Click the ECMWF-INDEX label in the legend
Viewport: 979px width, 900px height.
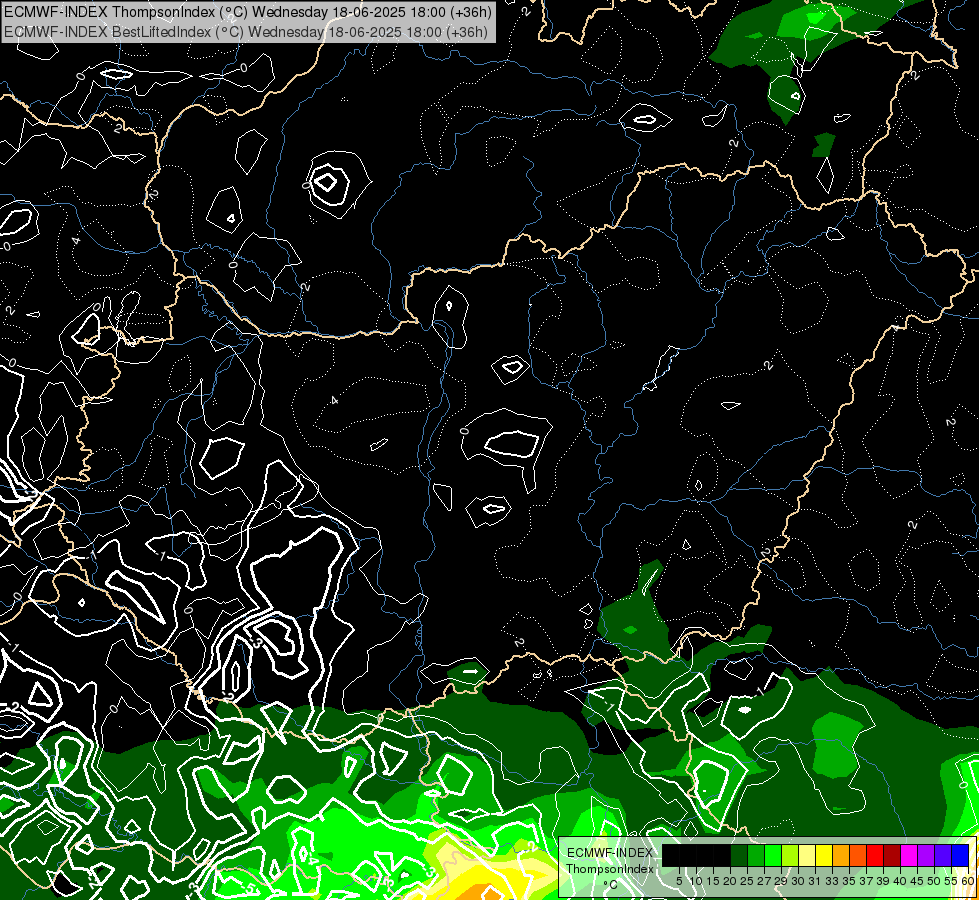pos(610,853)
